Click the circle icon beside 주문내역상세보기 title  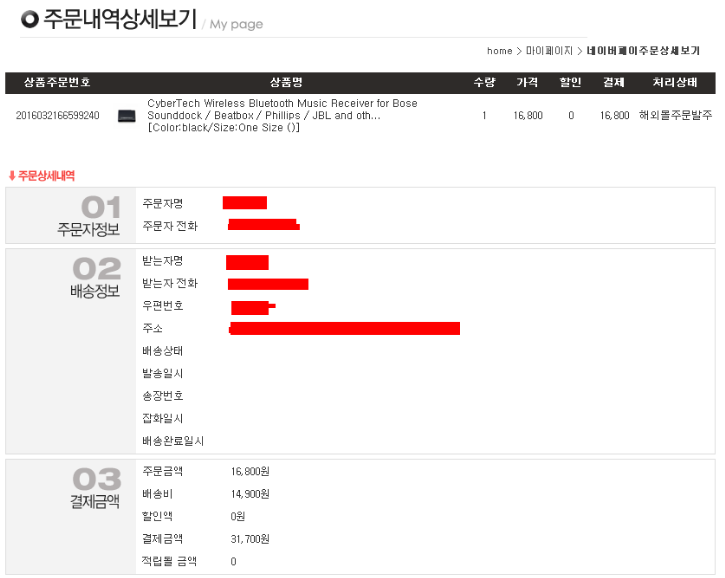pos(30,19)
